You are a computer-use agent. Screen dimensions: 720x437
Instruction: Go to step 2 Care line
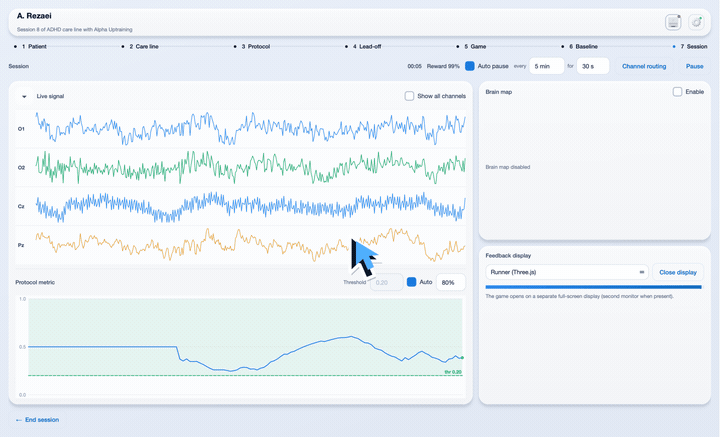[x=144, y=46]
